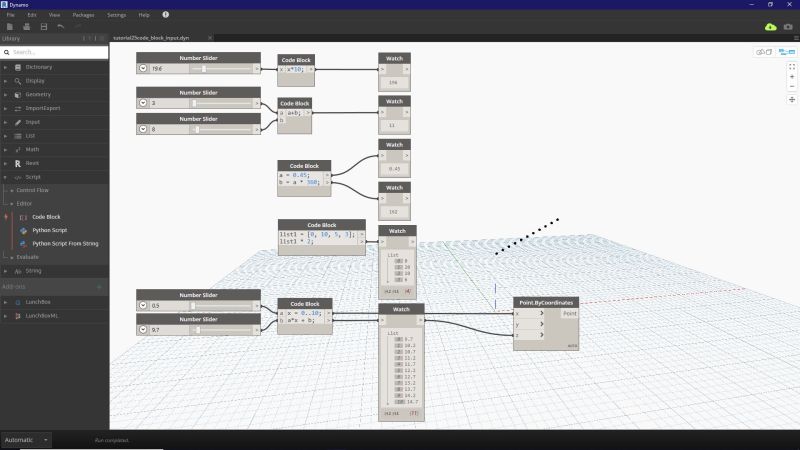This screenshot has height=450, width=800.
Task: Collapse the Script library category
Action: tap(6, 177)
